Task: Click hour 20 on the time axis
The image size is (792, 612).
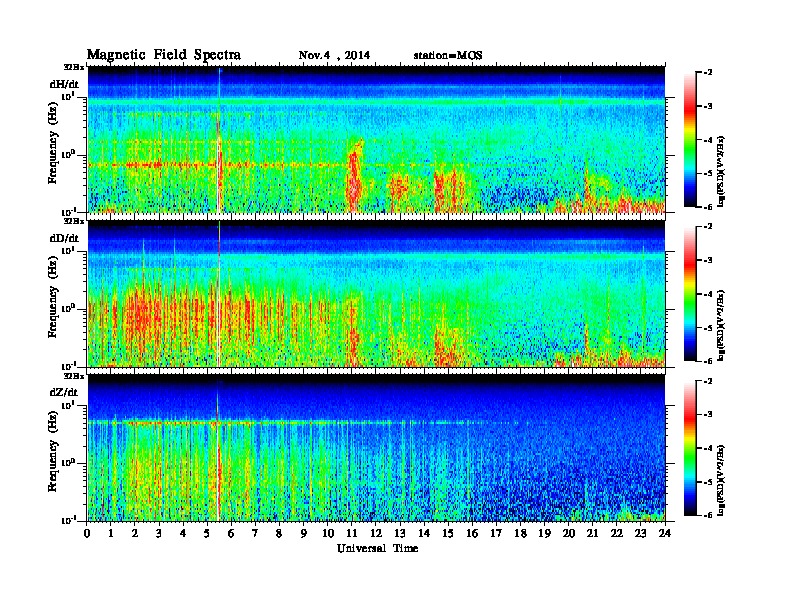Action: [569, 533]
